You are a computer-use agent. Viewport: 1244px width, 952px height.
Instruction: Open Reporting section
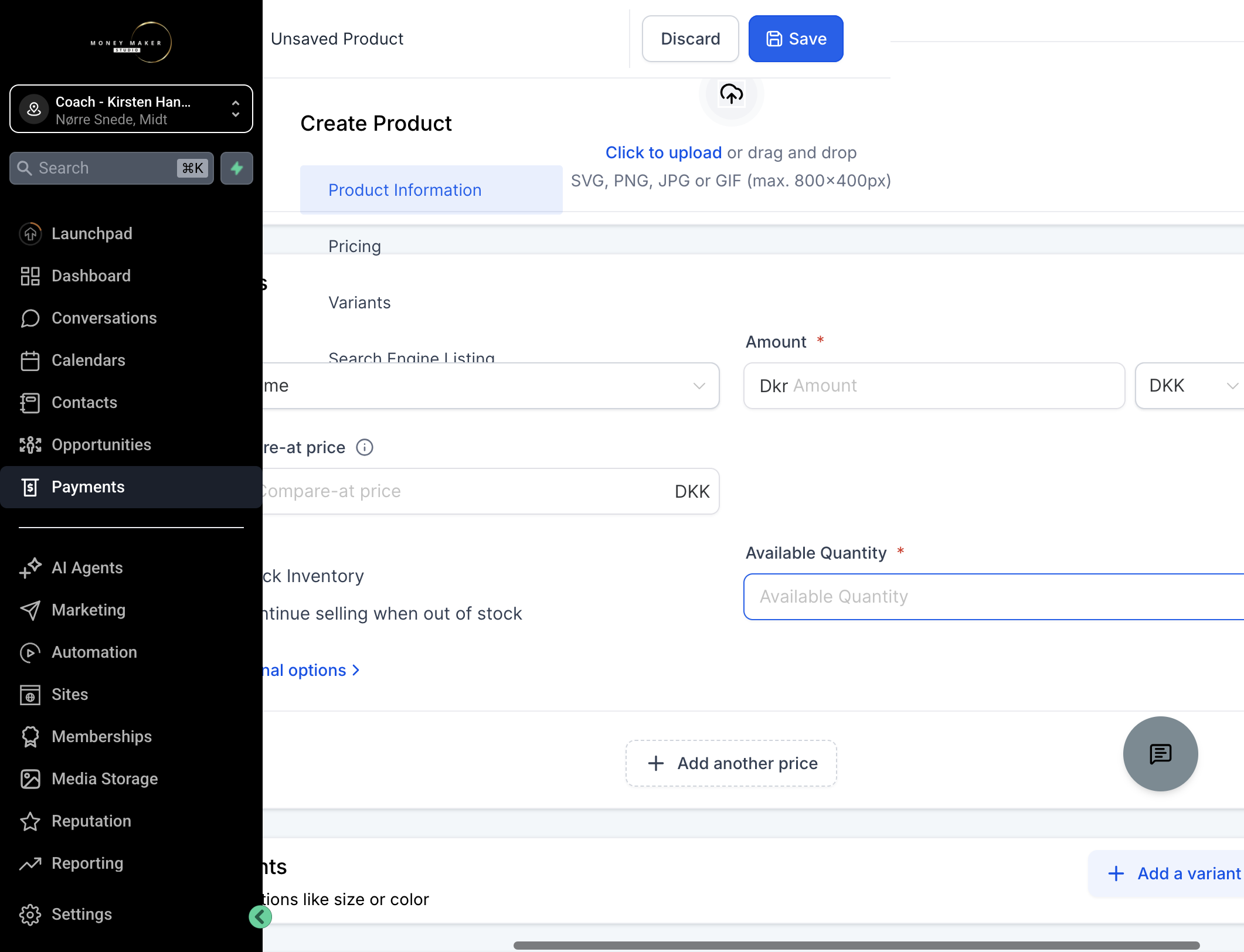tap(131, 863)
